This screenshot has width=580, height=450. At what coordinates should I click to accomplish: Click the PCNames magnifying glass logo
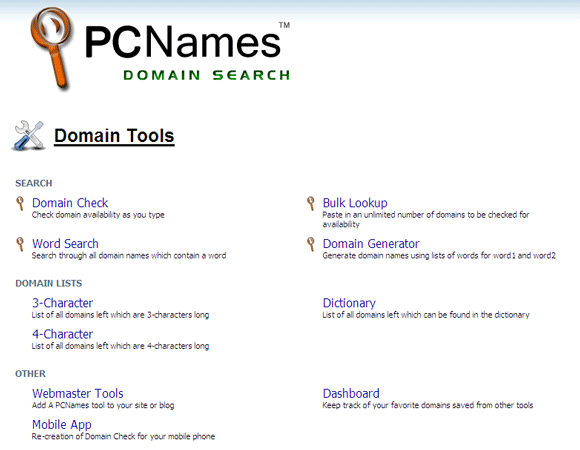coord(51,48)
